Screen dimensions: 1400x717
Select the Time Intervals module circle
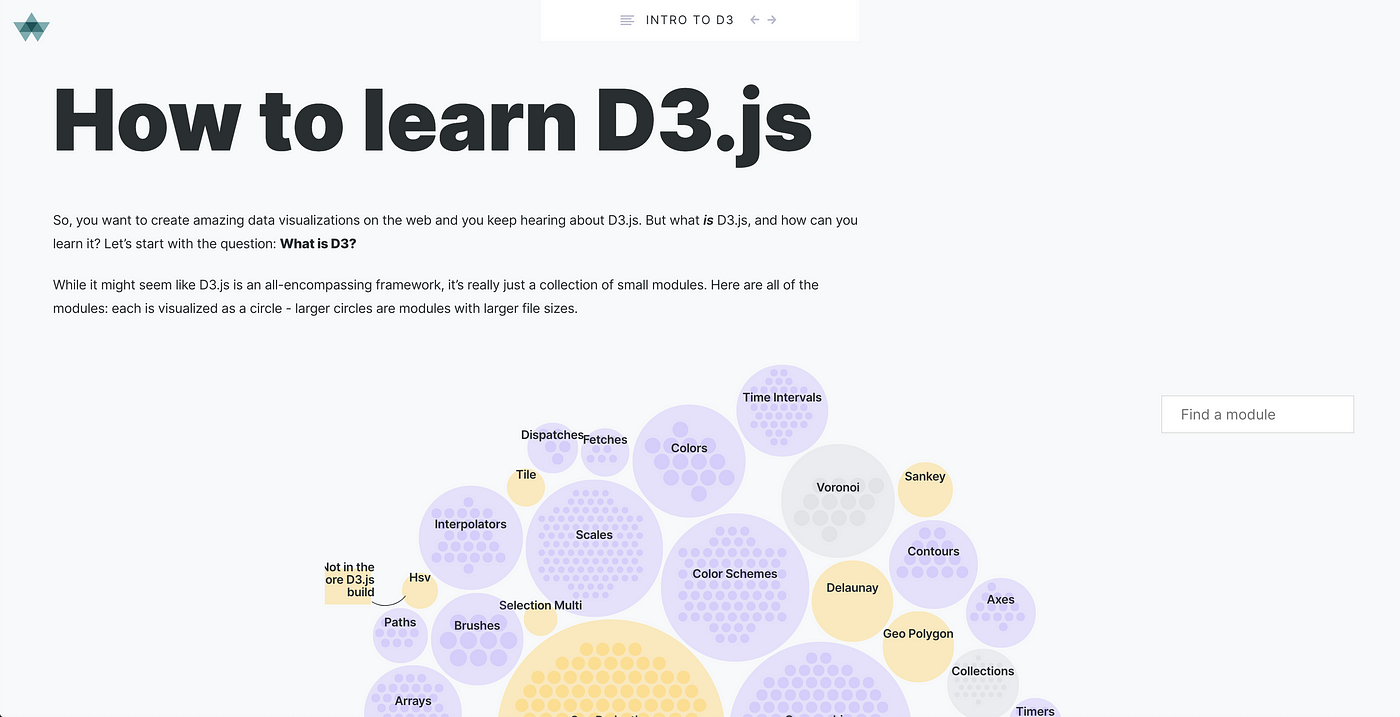pos(782,411)
